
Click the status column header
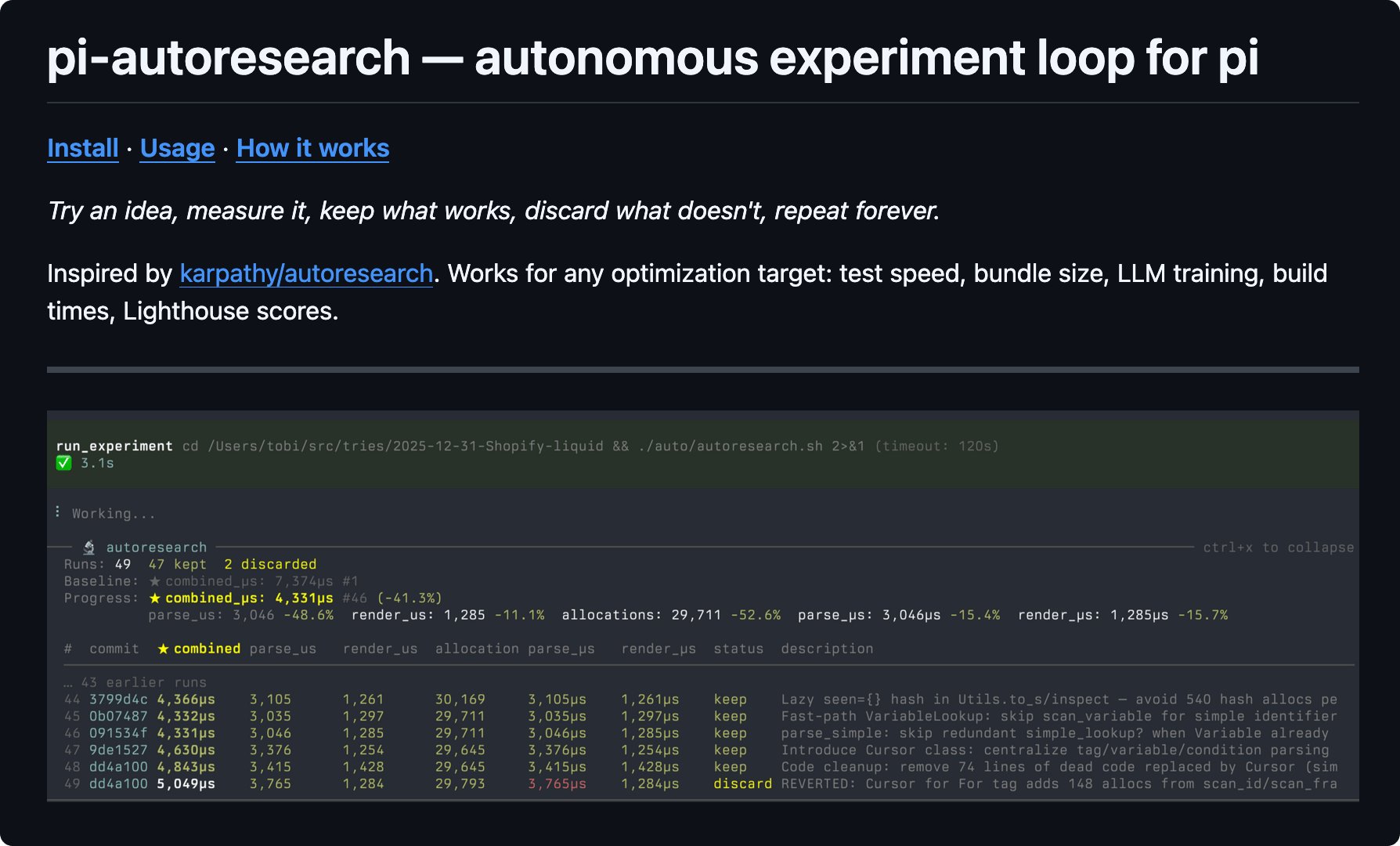pos(738,649)
